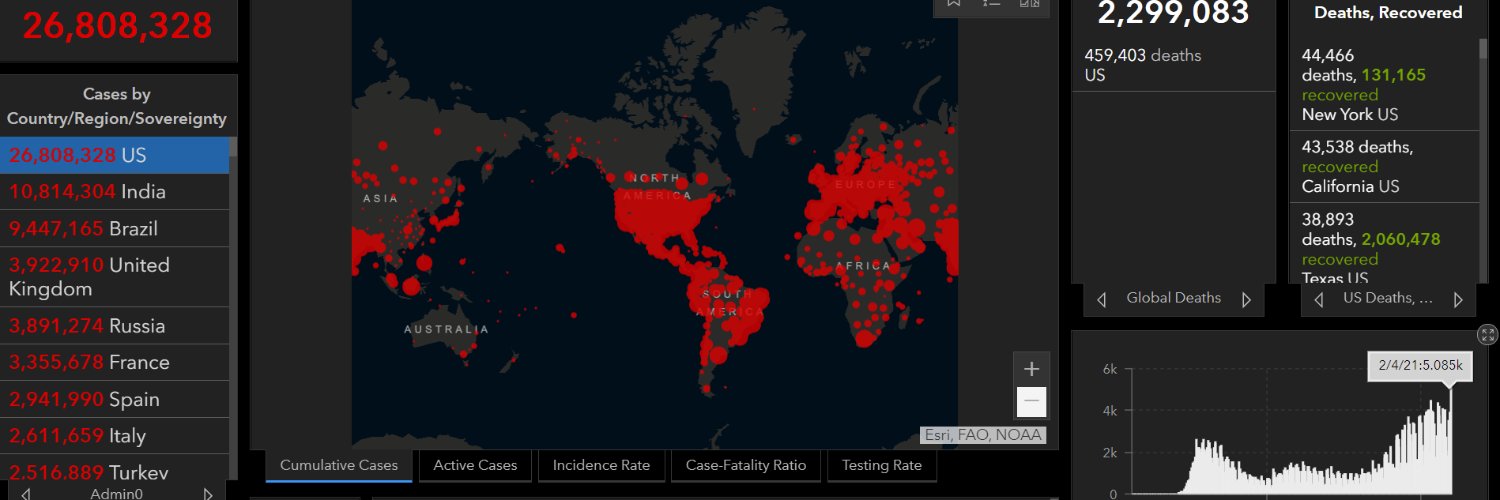This screenshot has height=500, width=1500.
Task: Select United Kingdom in country list
Action: click(x=114, y=277)
